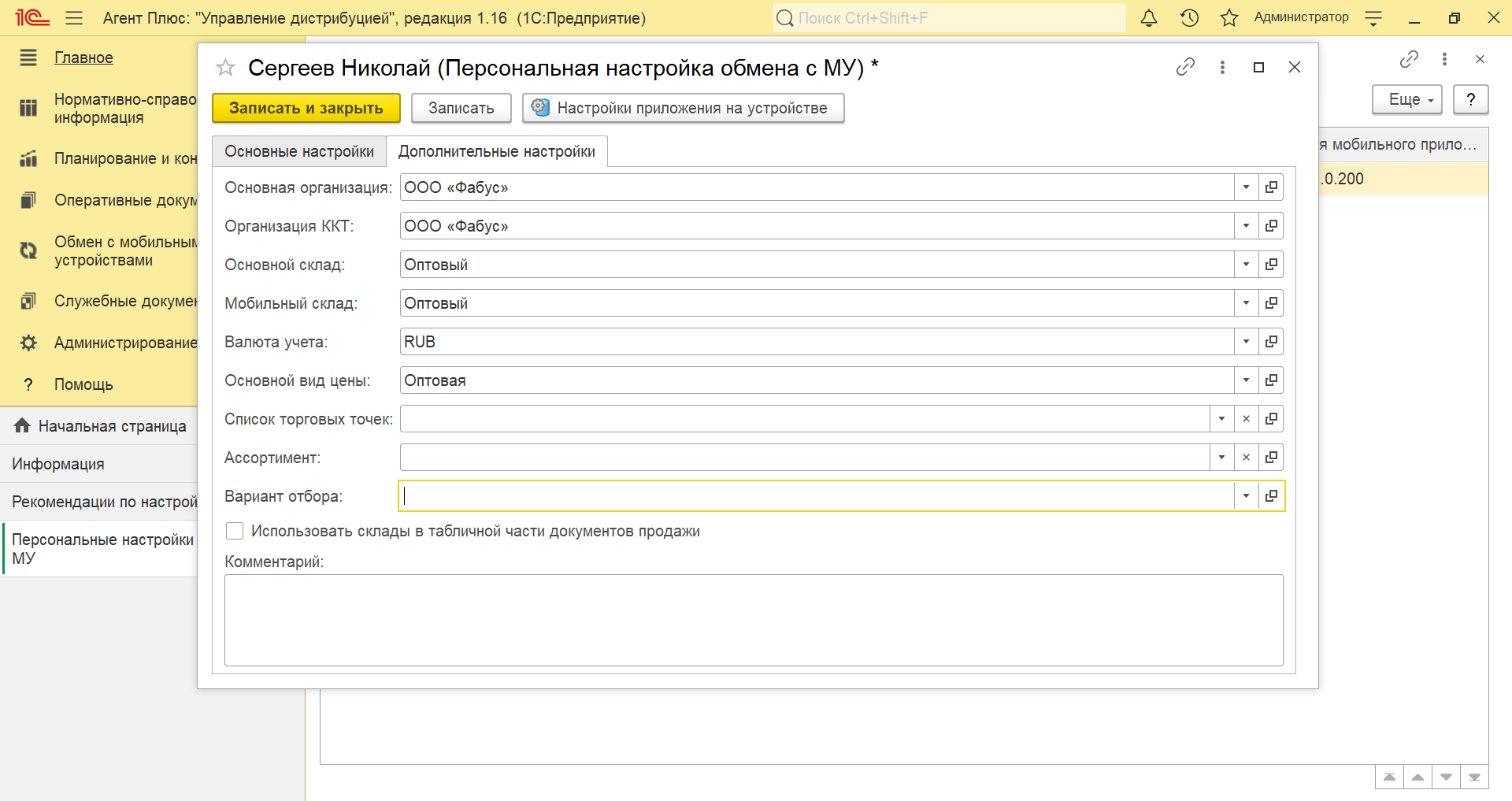Expand Валюта учета dropdown
The image size is (1512, 801).
click(1246, 342)
